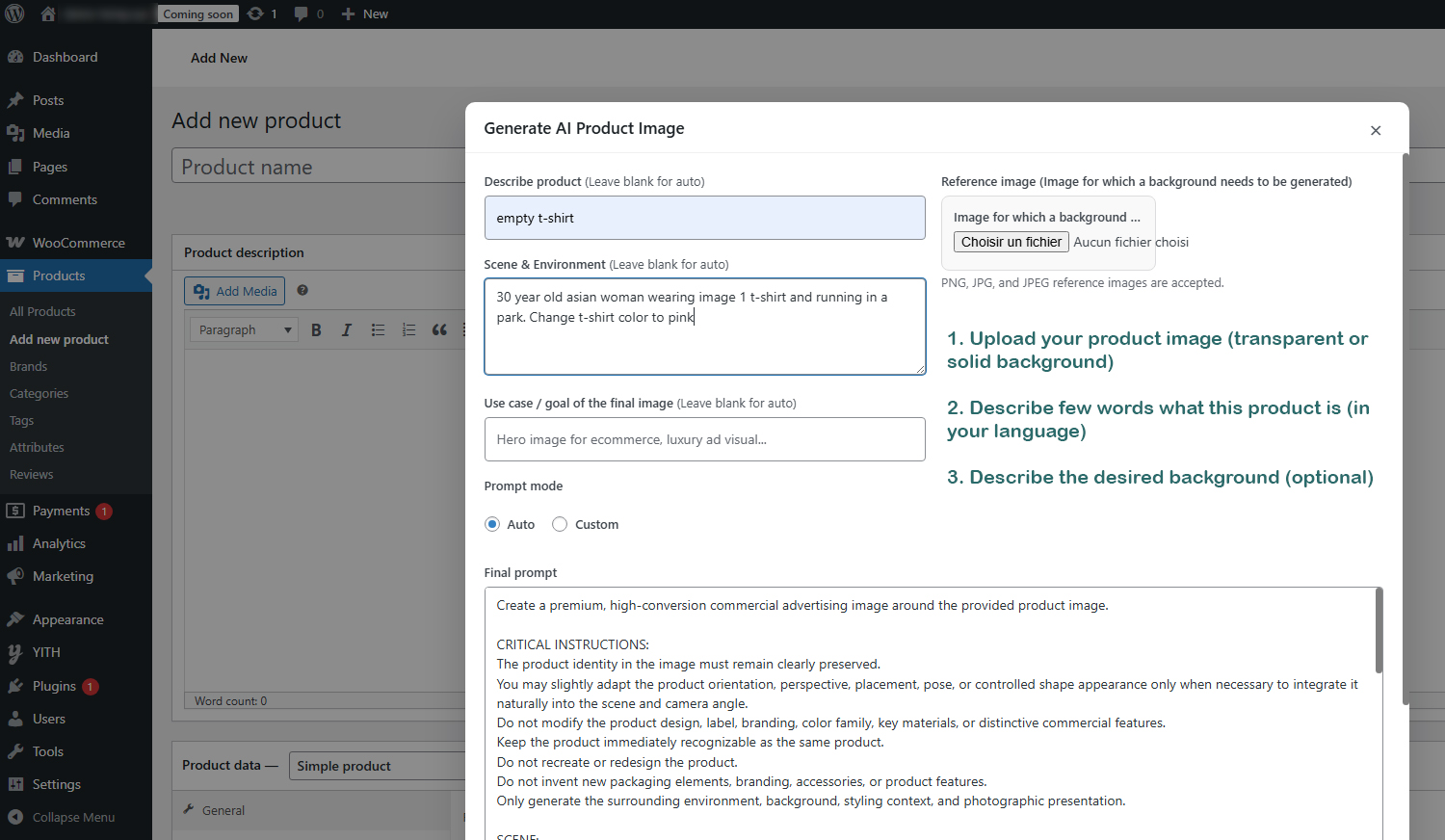This screenshot has height=840, width=1445.
Task: Click the WooCommerce logo icon
Action: click(15, 243)
